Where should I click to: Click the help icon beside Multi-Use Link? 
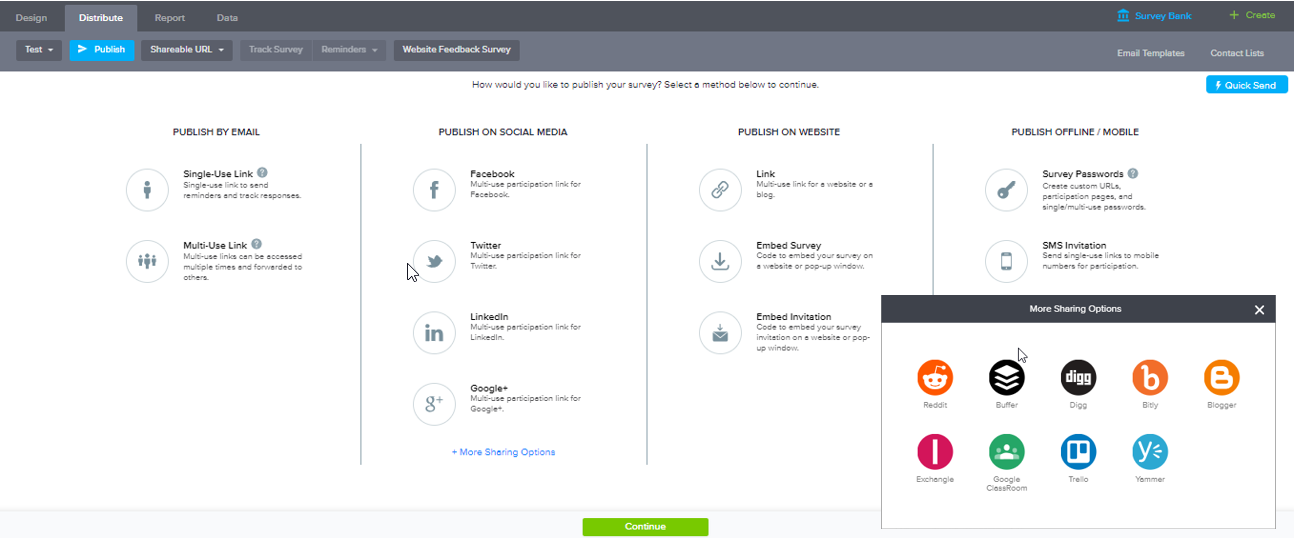[x=257, y=244]
